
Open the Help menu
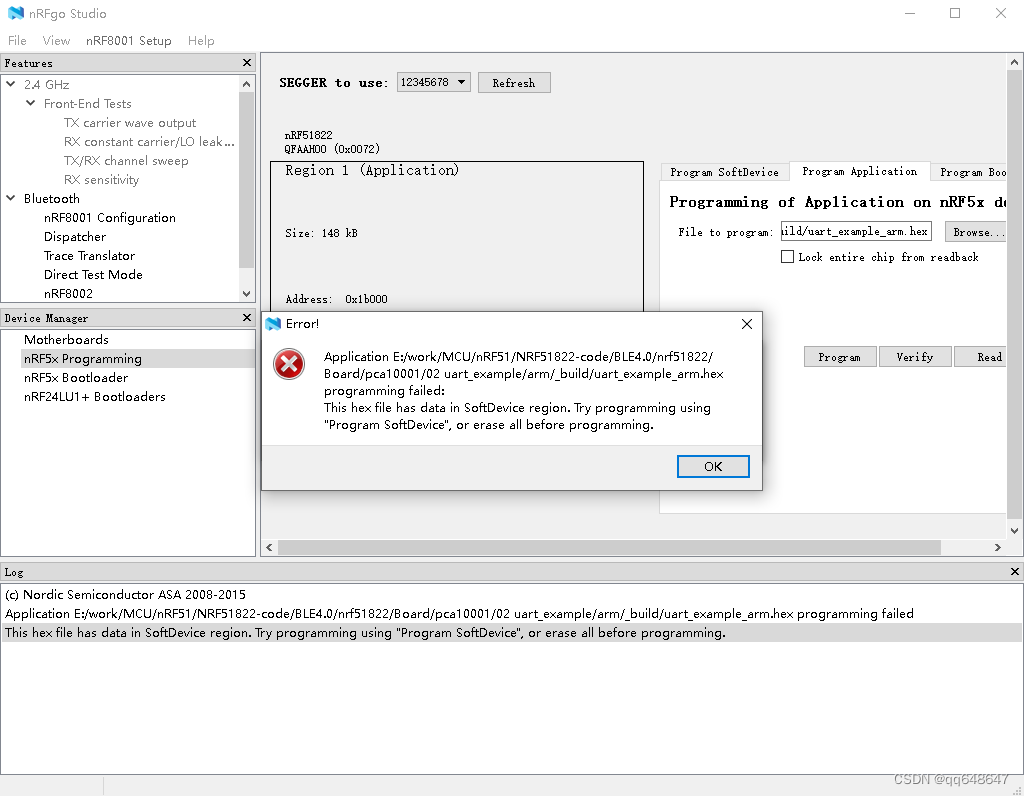click(201, 40)
